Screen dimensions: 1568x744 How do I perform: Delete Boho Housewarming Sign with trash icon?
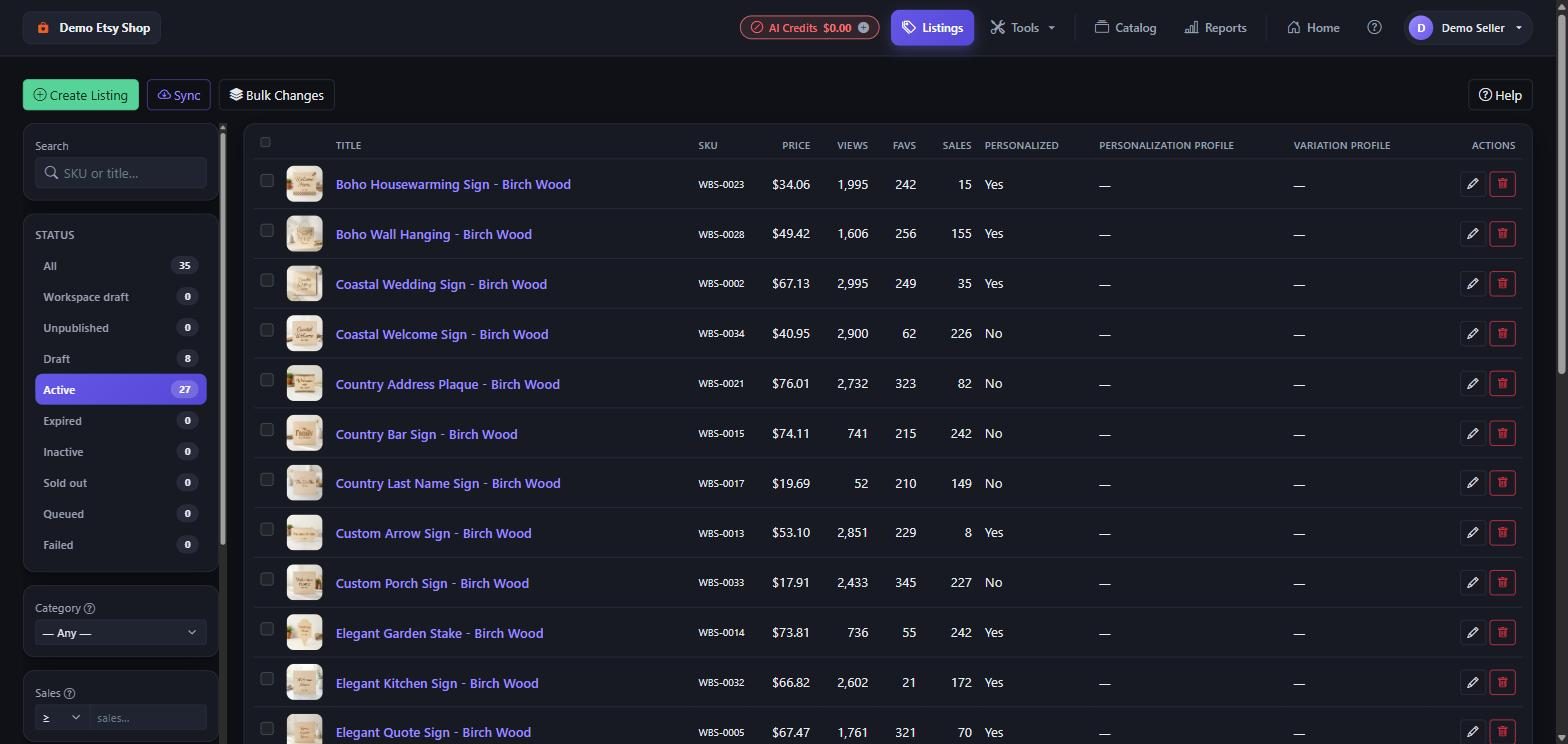1502,184
